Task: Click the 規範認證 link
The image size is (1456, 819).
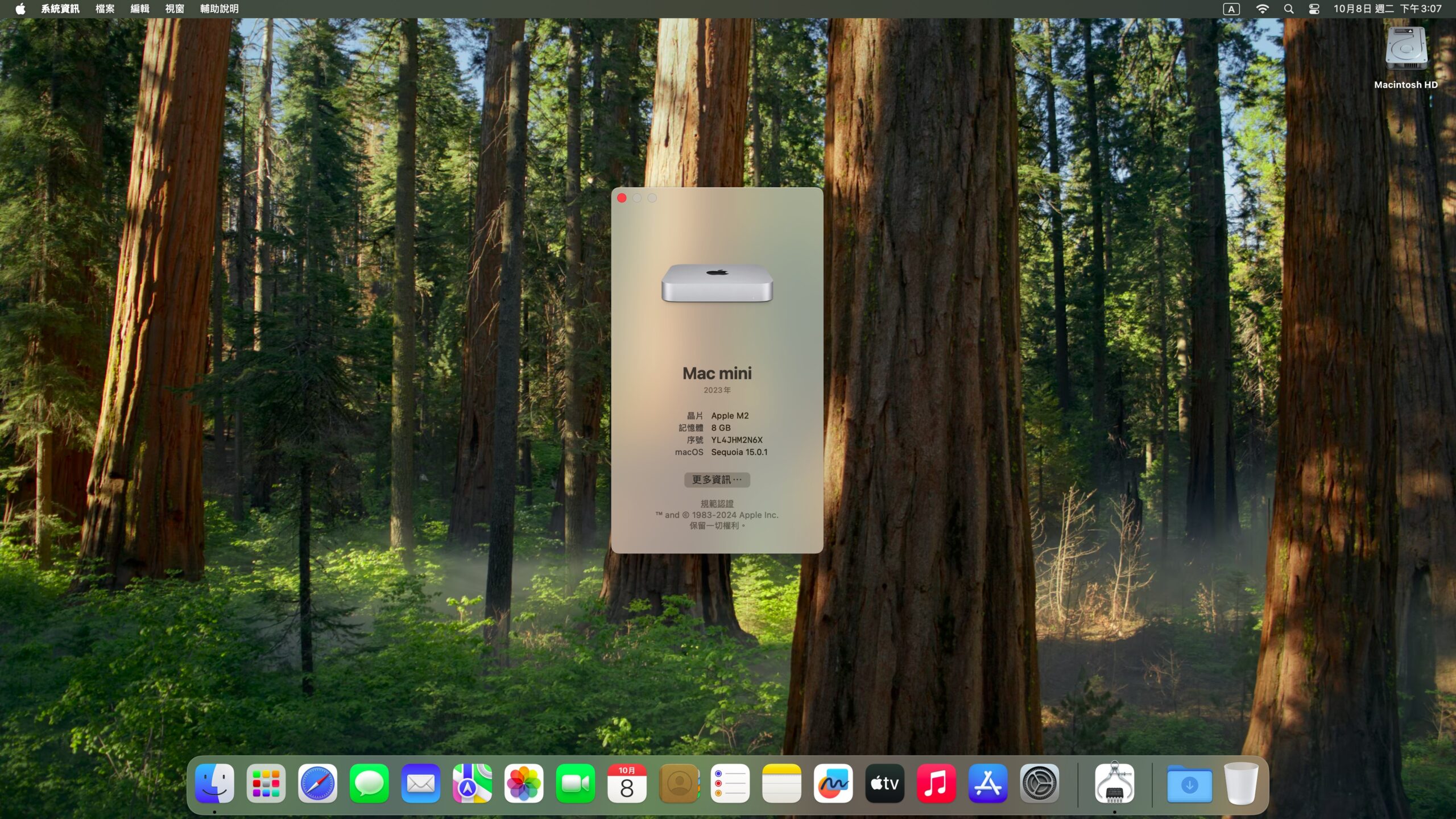Action: click(x=717, y=503)
